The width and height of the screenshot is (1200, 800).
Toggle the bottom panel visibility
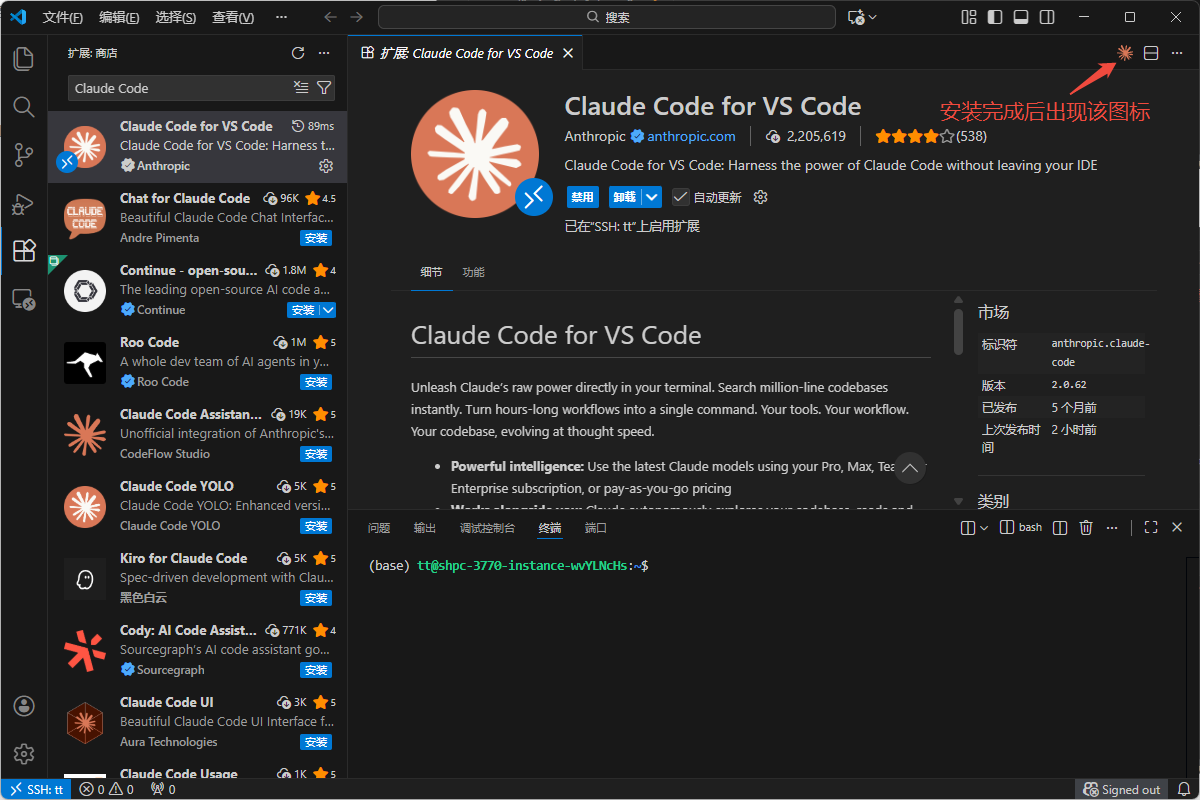click(x=1021, y=17)
